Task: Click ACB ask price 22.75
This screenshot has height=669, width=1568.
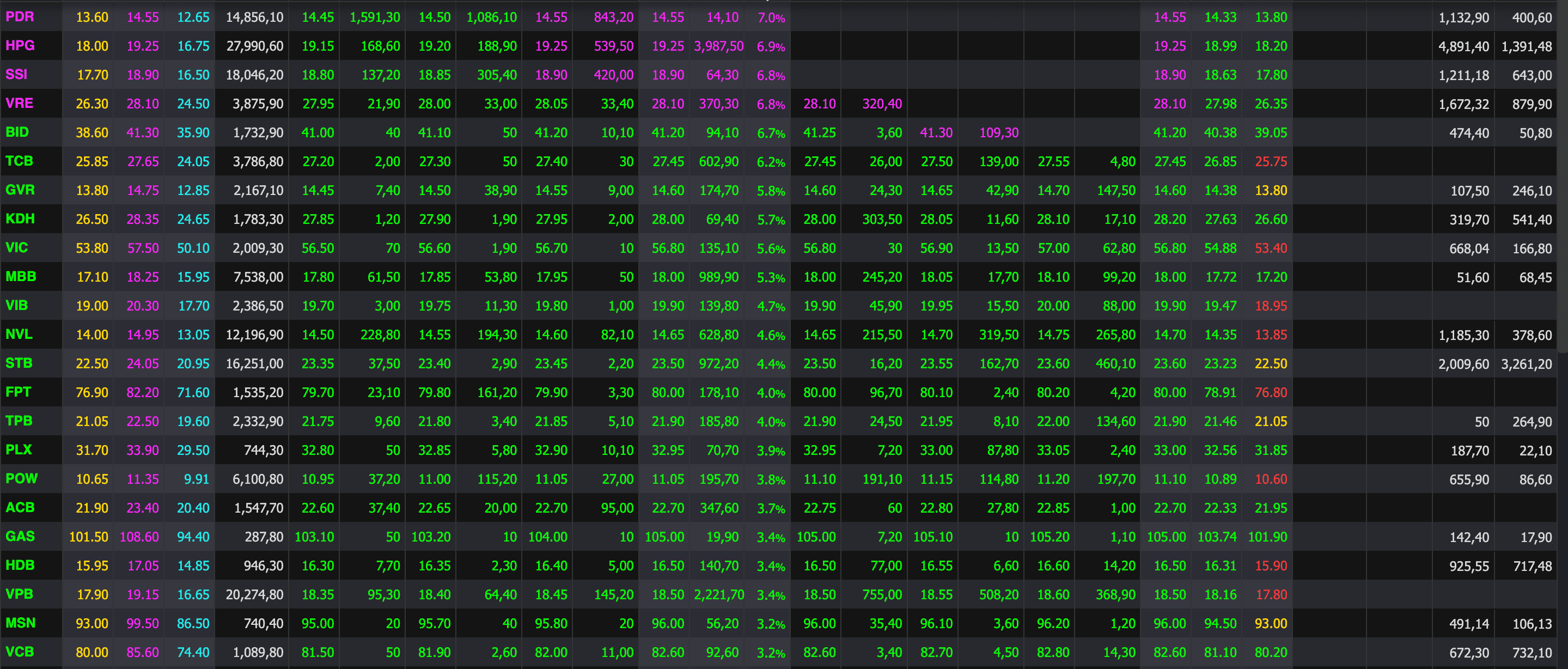Action: [819, 508]
